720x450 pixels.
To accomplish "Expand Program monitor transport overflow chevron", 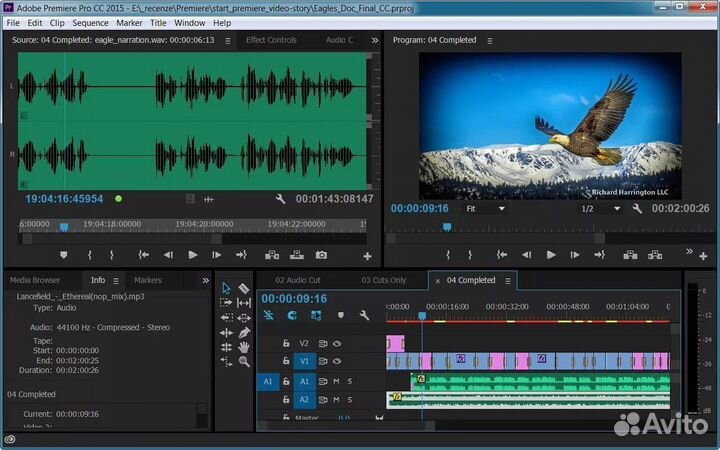I will (x=689, y=251).
